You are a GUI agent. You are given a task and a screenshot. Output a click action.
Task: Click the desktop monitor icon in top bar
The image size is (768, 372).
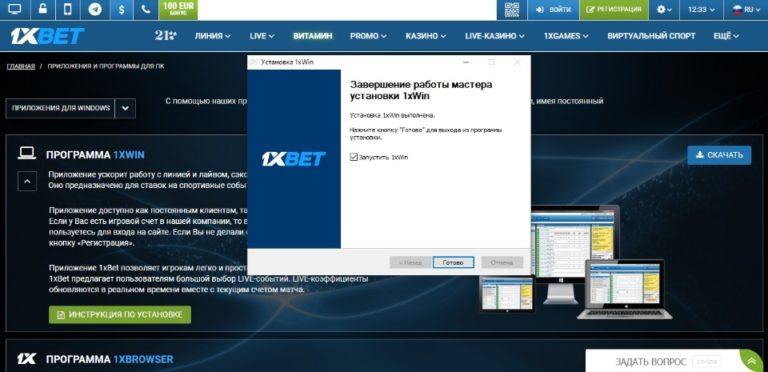pyautogui.click(x=15, y=9)
